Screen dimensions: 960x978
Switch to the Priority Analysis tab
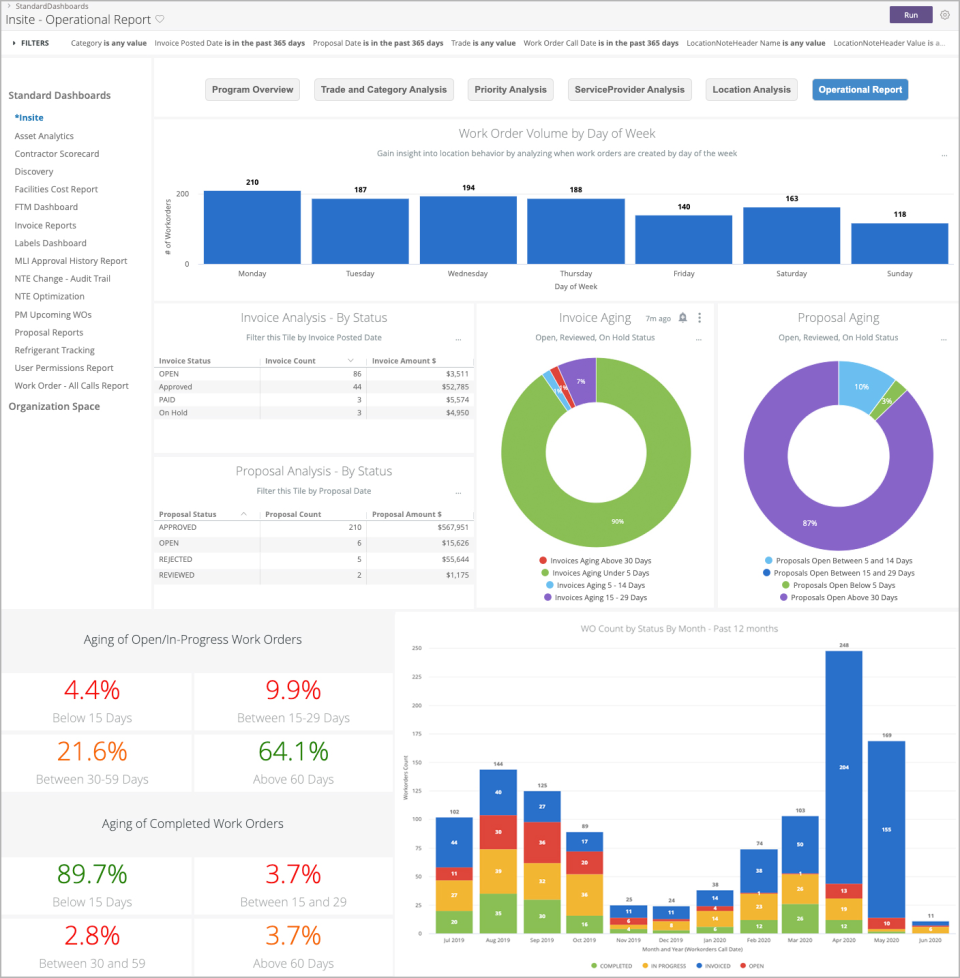[x=510, y=89]
